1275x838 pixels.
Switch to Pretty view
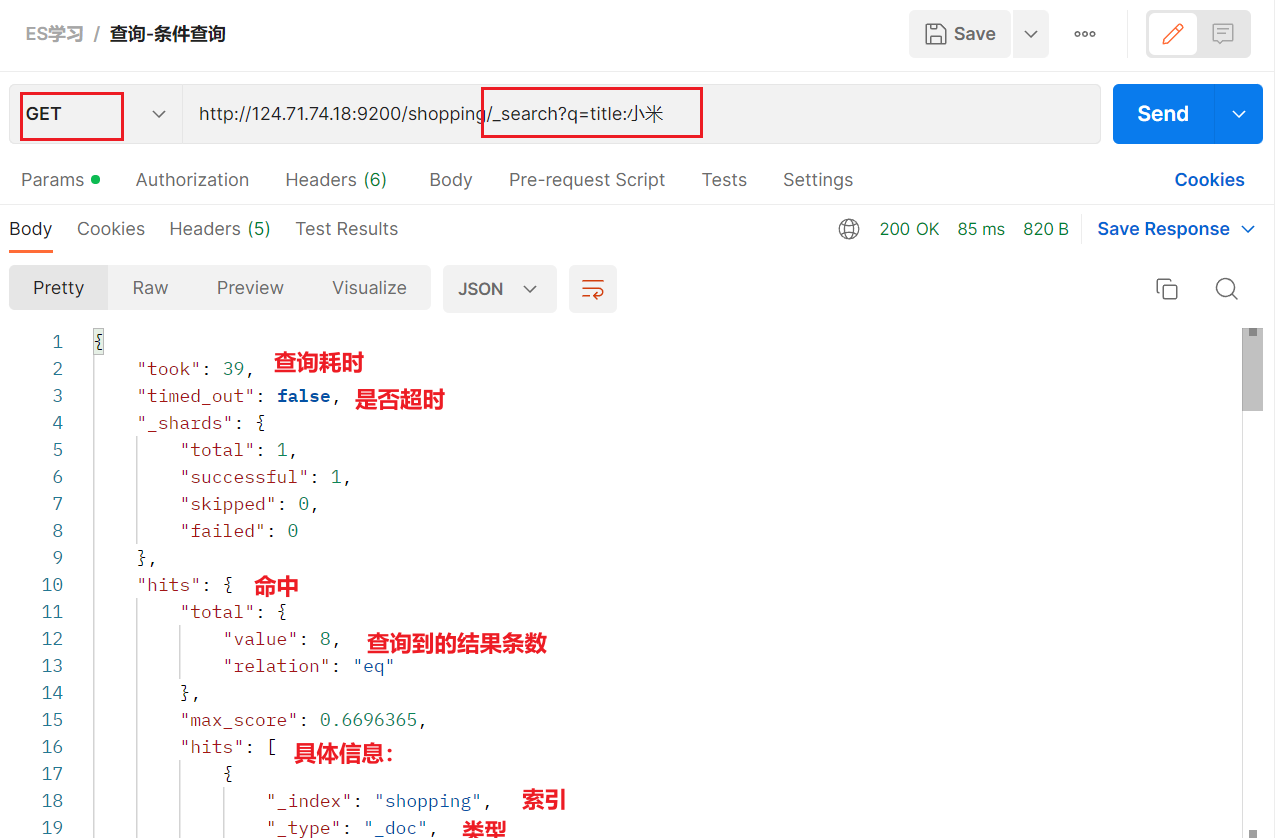coord(58,288)
